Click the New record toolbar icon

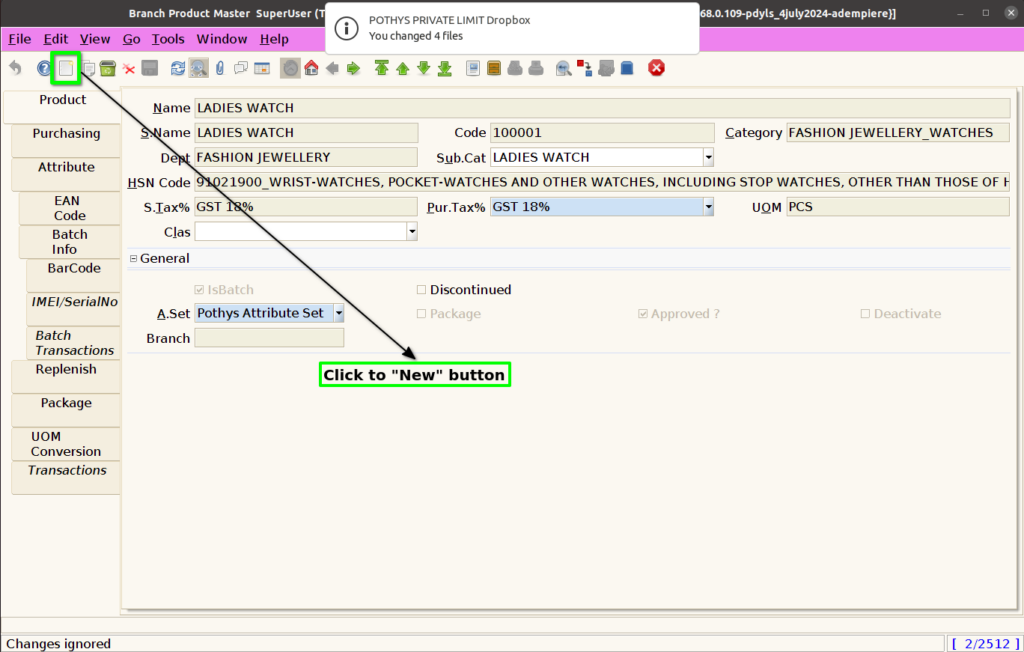pos(66,68)
